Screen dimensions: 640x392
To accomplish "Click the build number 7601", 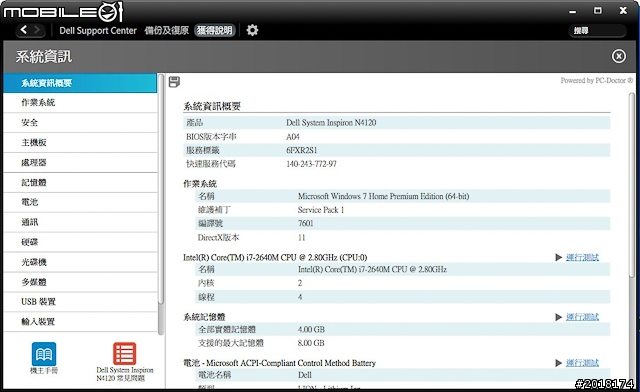I will click(305, 223).
